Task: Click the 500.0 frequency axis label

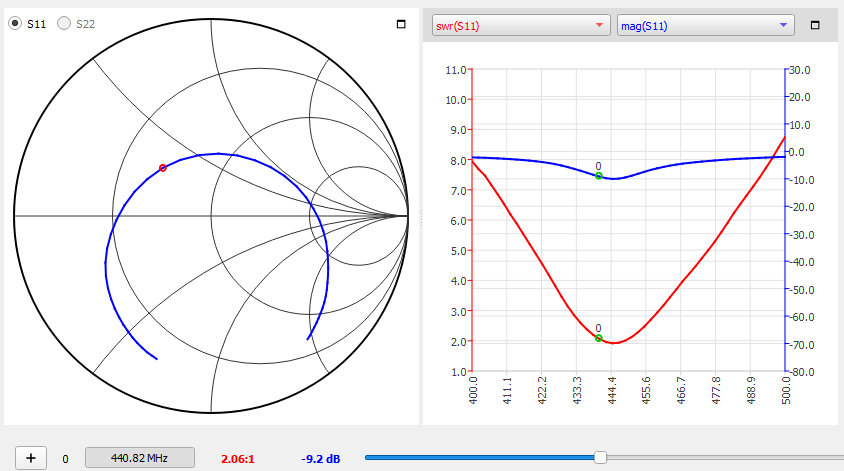Action: click(786, 390)
